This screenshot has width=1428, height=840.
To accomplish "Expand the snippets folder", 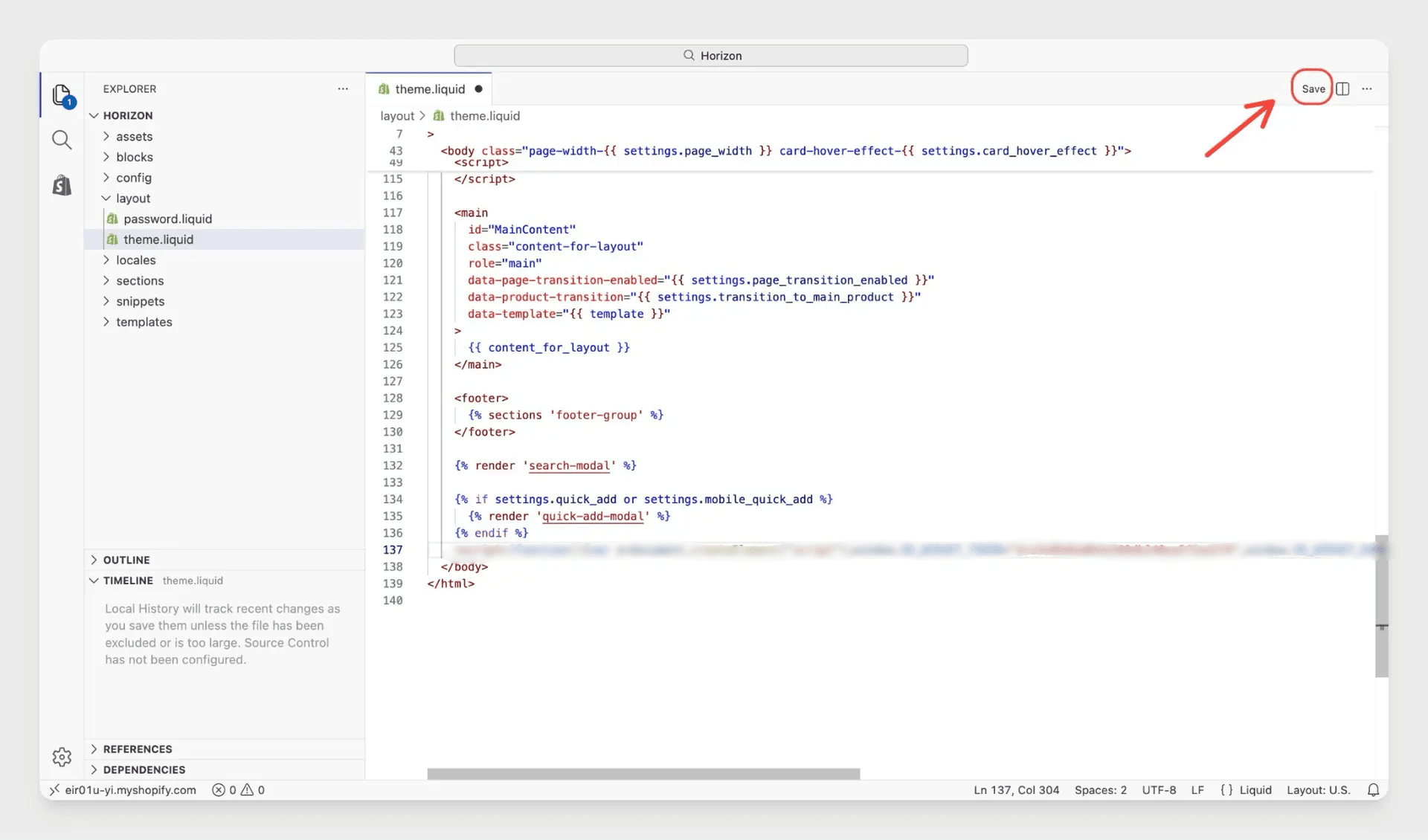I will pos(140,301).
